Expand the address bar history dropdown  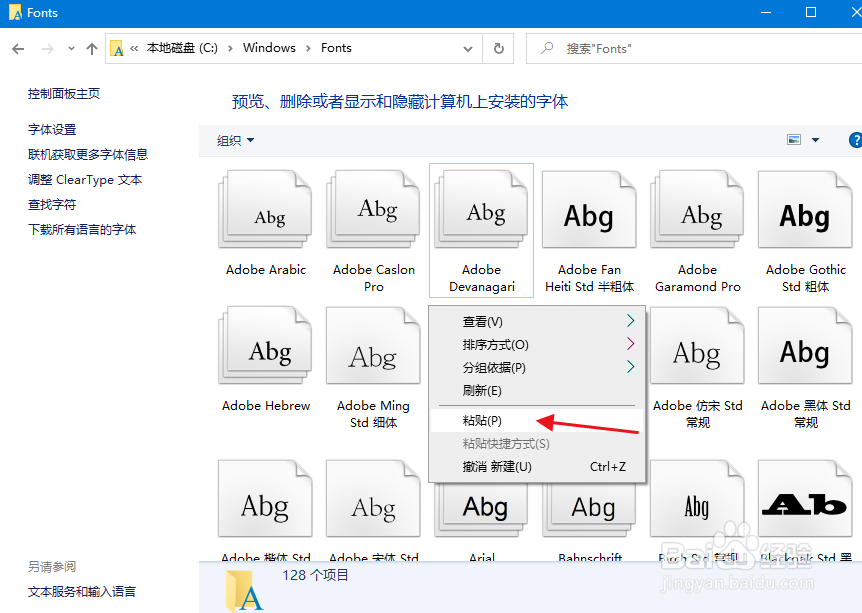coord(467,47)
